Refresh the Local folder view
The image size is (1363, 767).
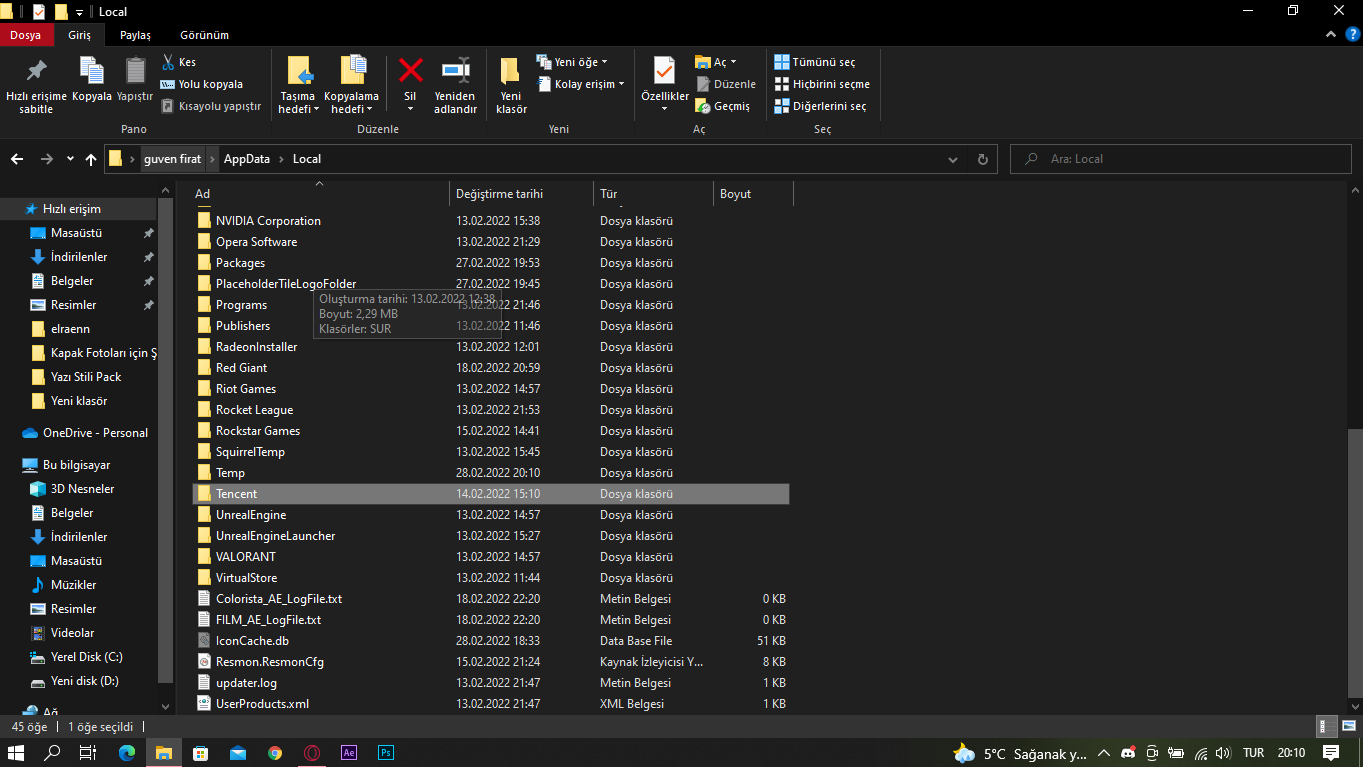pos(983,159)
